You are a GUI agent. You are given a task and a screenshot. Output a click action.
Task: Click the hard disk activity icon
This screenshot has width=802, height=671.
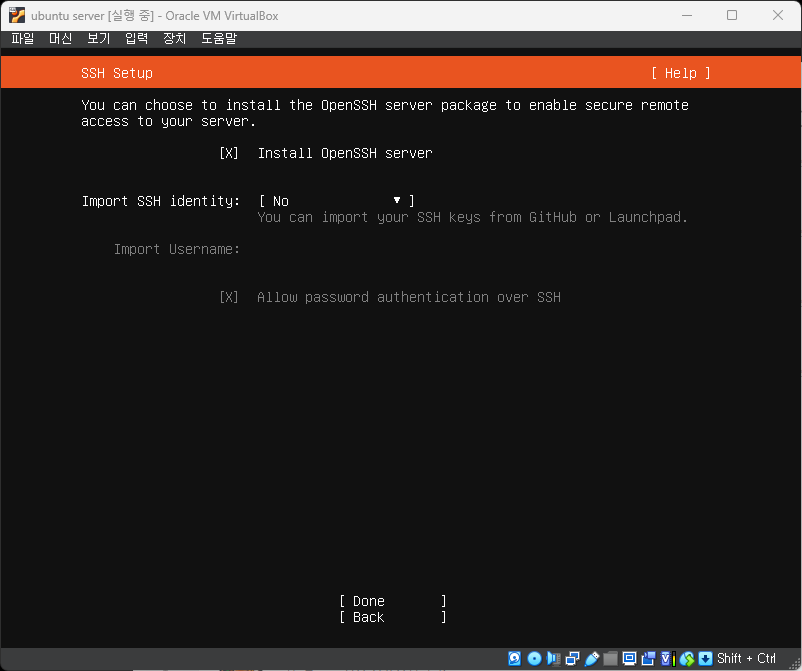515,659
